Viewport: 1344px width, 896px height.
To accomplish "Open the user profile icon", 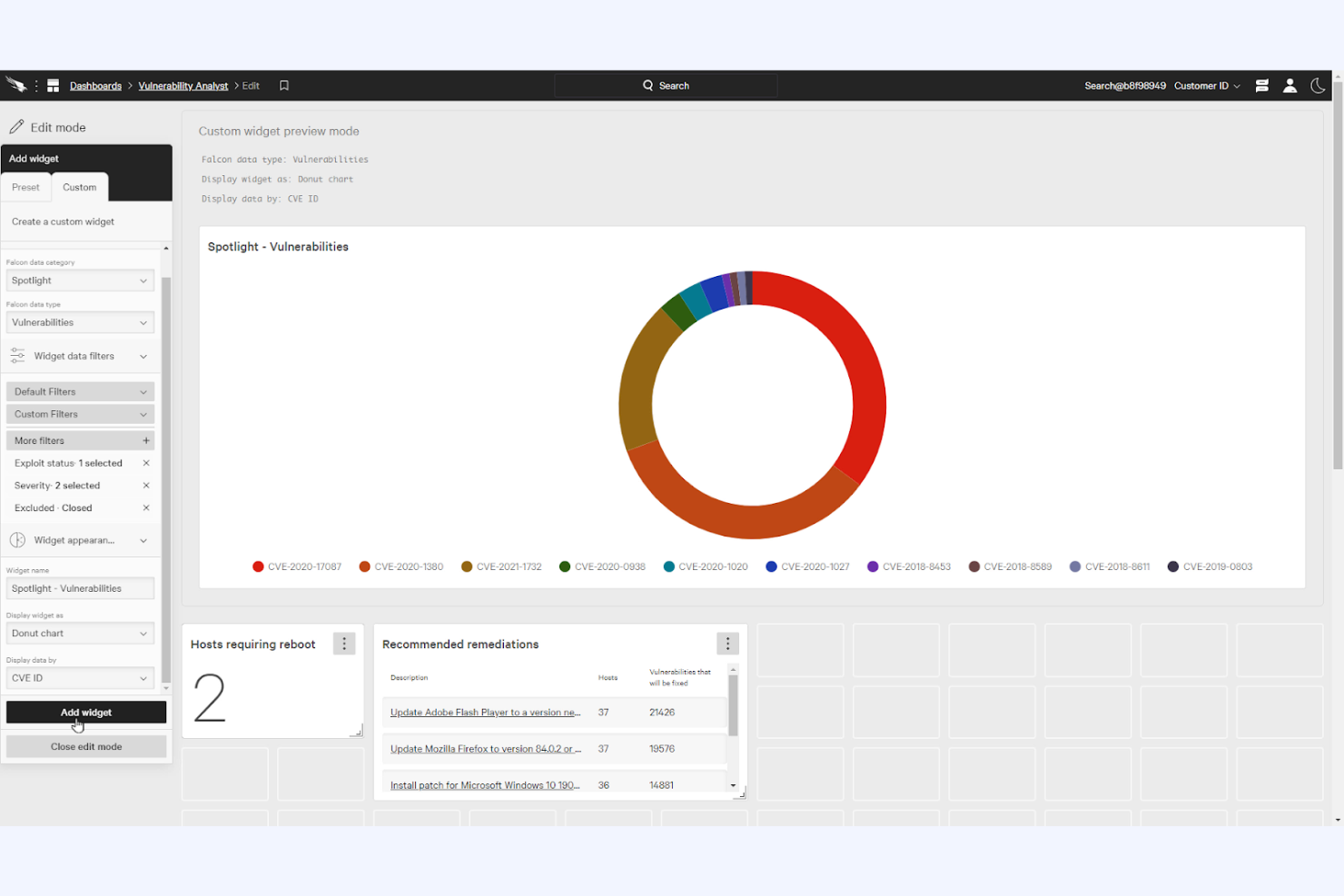I will [1290, 85].
